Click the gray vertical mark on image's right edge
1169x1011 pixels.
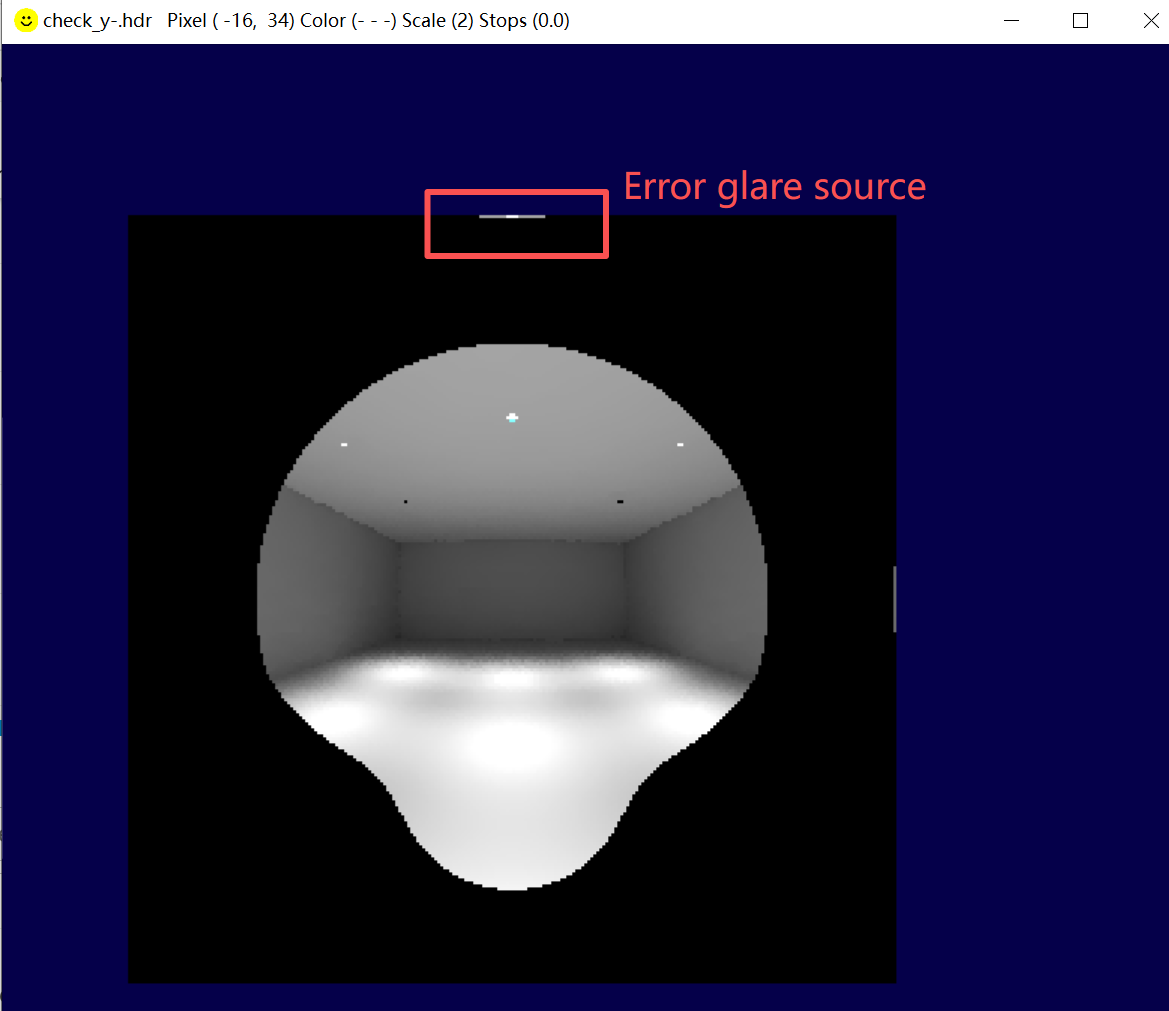click(x=894, y=599)
